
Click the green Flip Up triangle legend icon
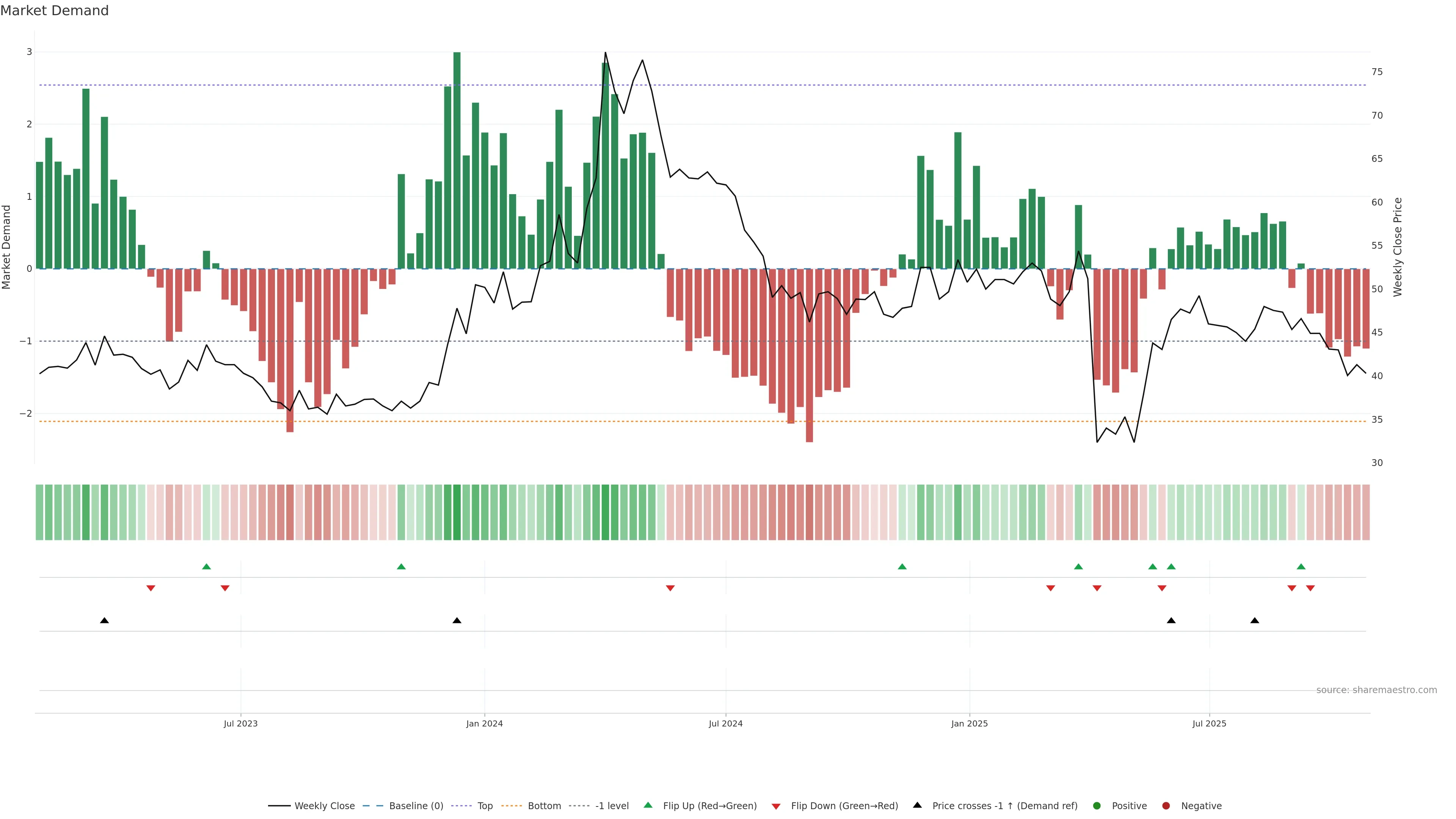[x=648, y=805]
